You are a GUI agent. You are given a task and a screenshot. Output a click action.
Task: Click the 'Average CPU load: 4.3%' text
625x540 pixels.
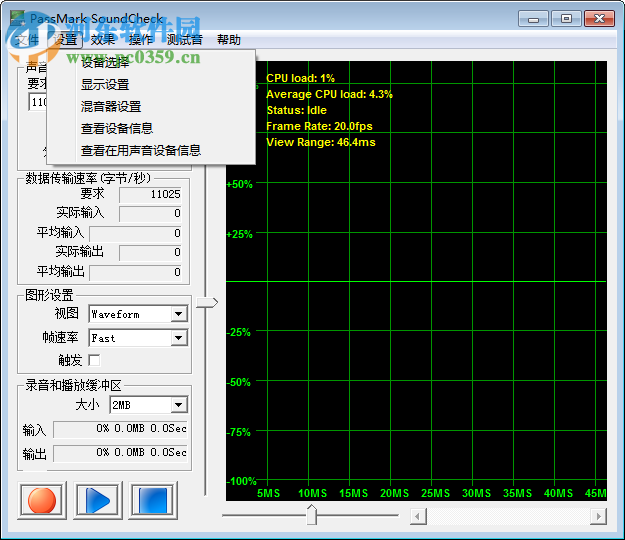coord(329,94)
